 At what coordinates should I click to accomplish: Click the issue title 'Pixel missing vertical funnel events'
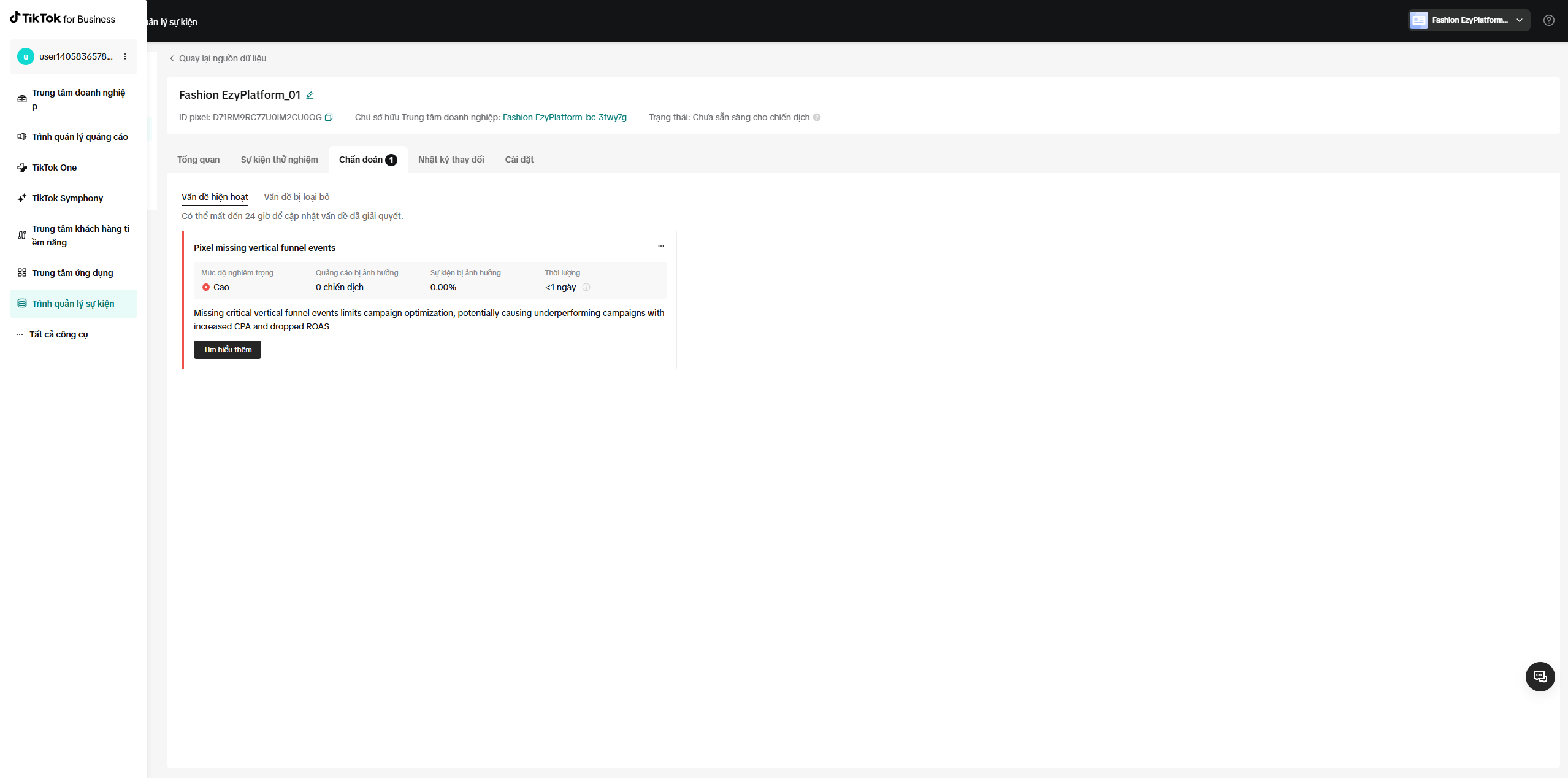265,248
